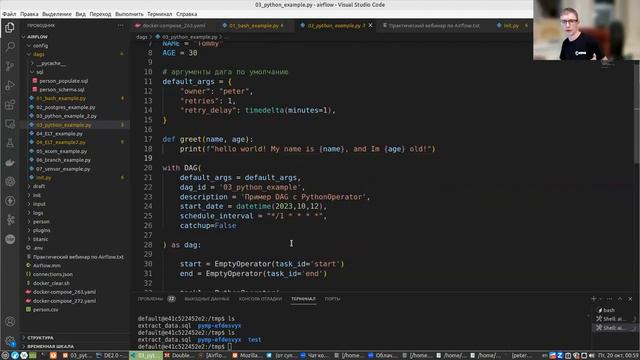Open Explorer panel more actions menu
640x360 pixels.
(120, 25)
